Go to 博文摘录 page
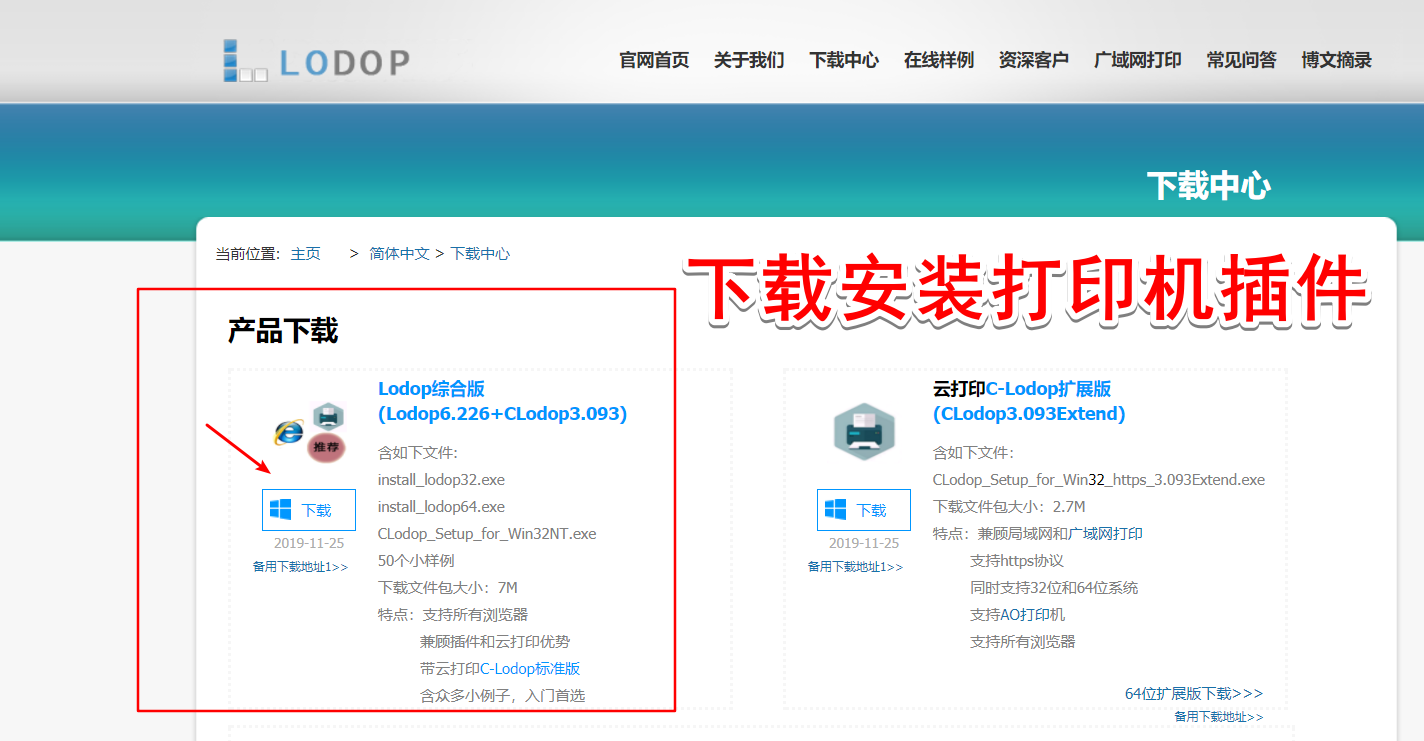The height and width of the screenshot is (741, 1424). click(x=1337, y=60)
